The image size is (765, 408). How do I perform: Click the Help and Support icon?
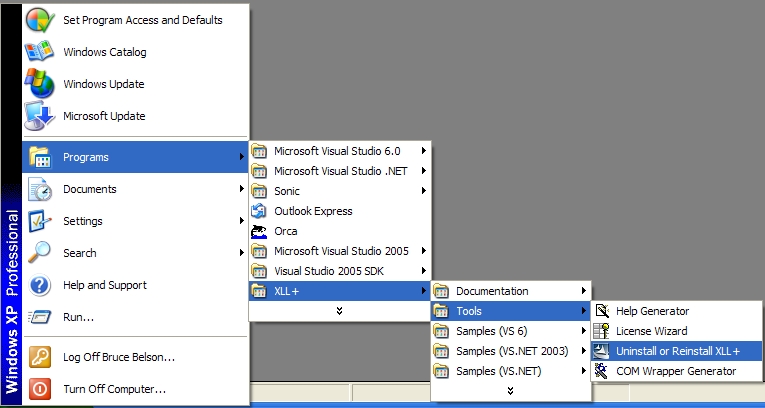click(40, 285)
